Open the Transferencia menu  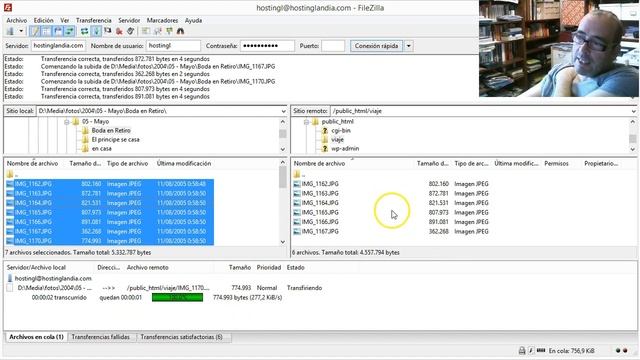pos(93,20)
